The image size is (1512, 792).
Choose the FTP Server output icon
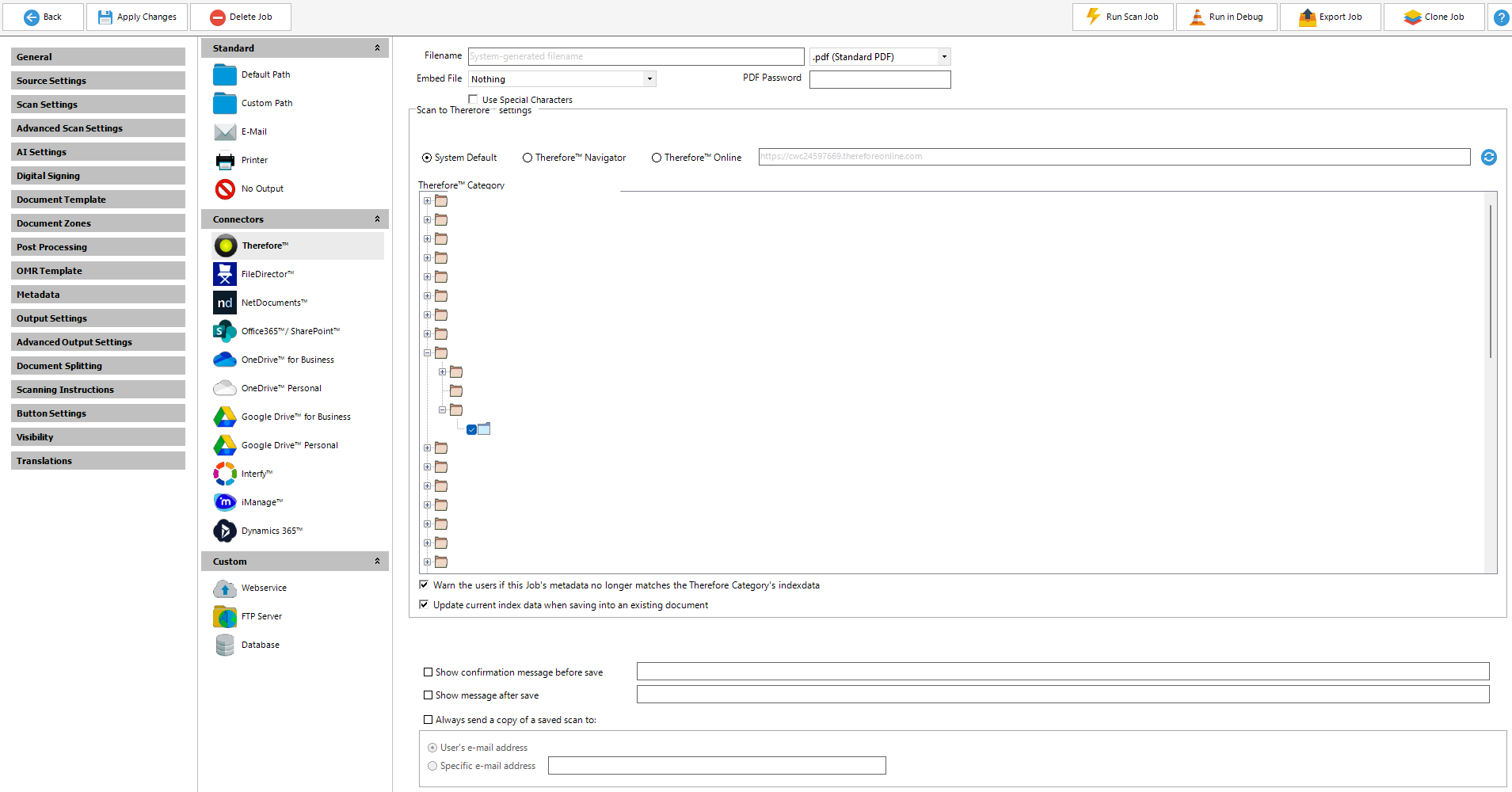point(225,616)
